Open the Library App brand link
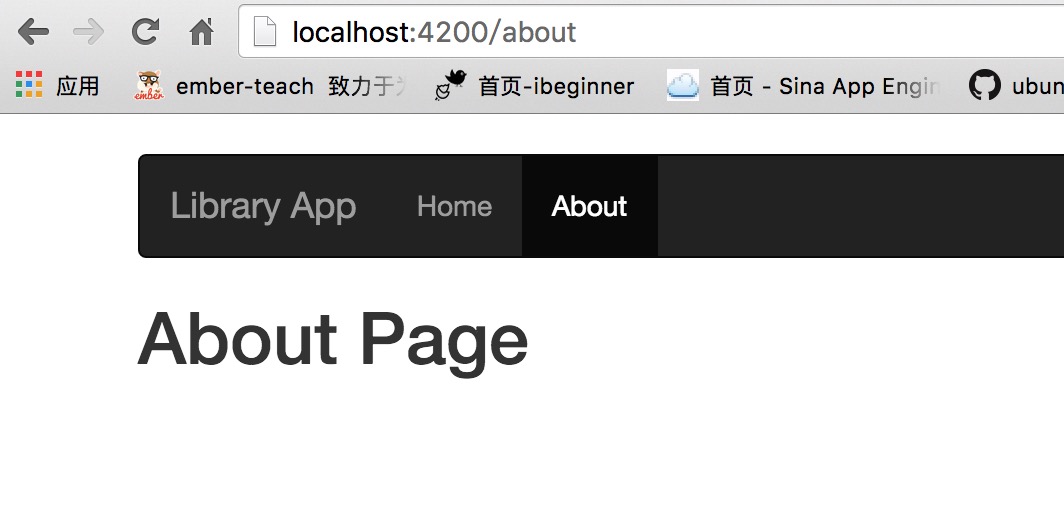Screen dimensions: 1064x526 pyautogui.click(x=263, y=206)
